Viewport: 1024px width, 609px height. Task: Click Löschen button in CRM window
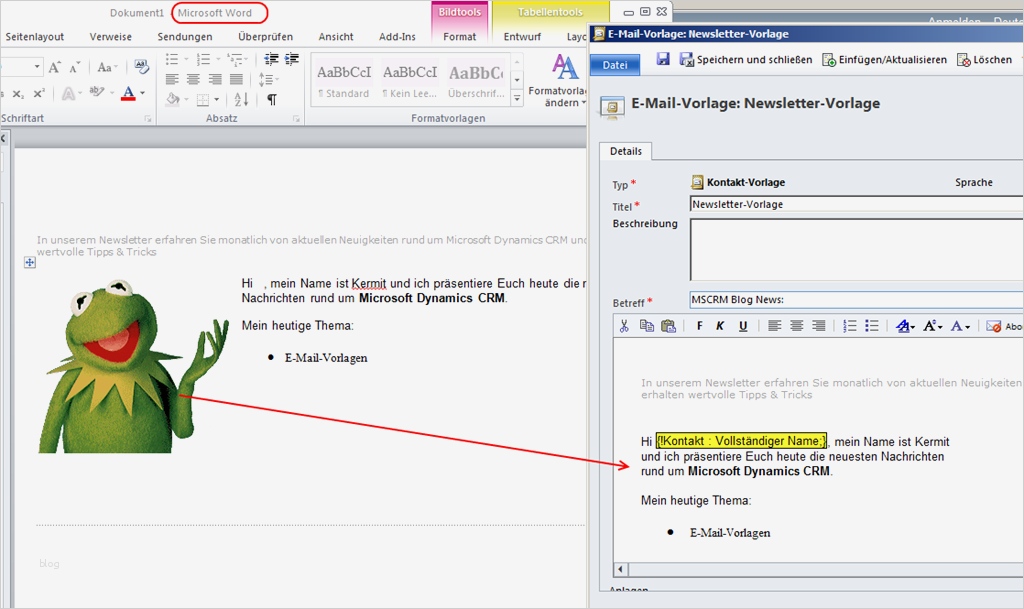(x=985, y=59)
